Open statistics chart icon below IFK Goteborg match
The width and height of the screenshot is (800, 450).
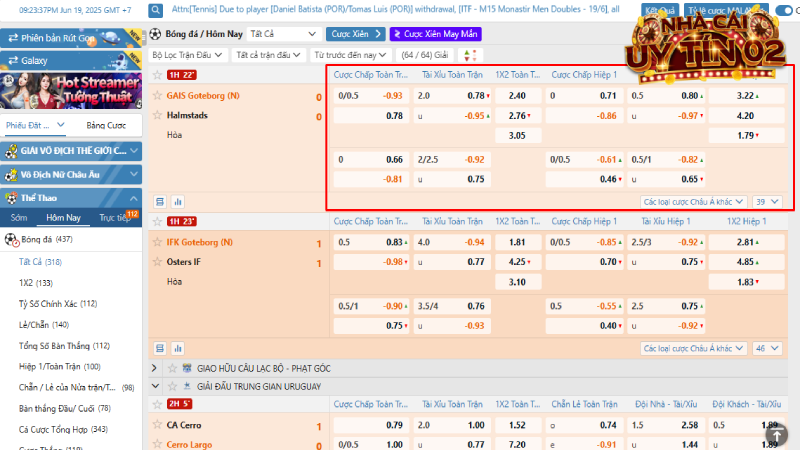click(178, 348)
